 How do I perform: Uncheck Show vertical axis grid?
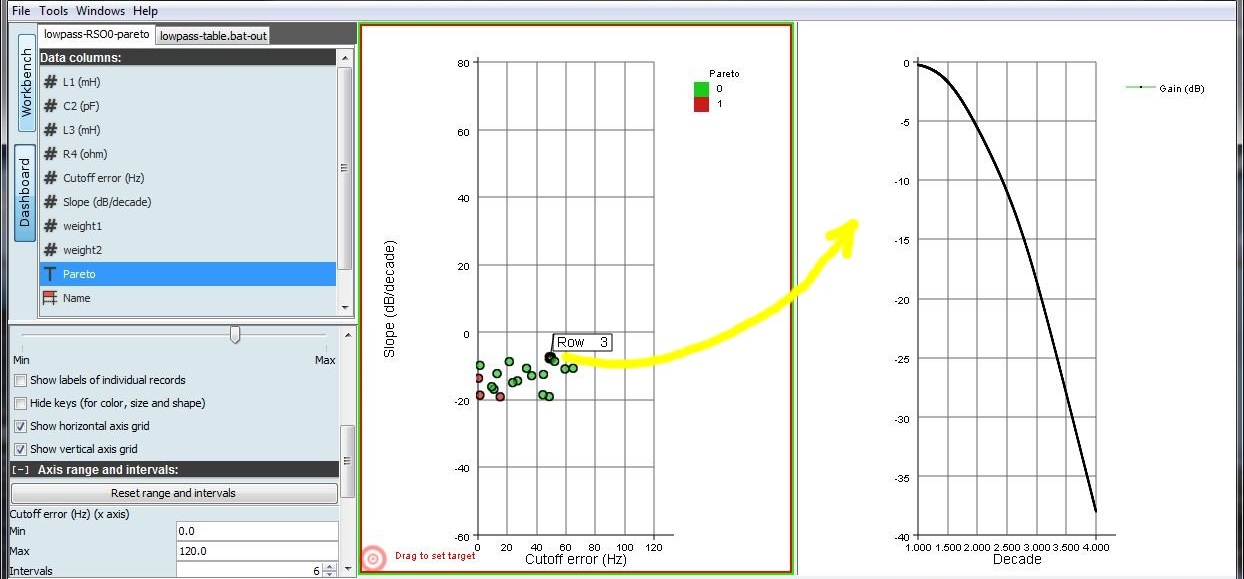21,449
